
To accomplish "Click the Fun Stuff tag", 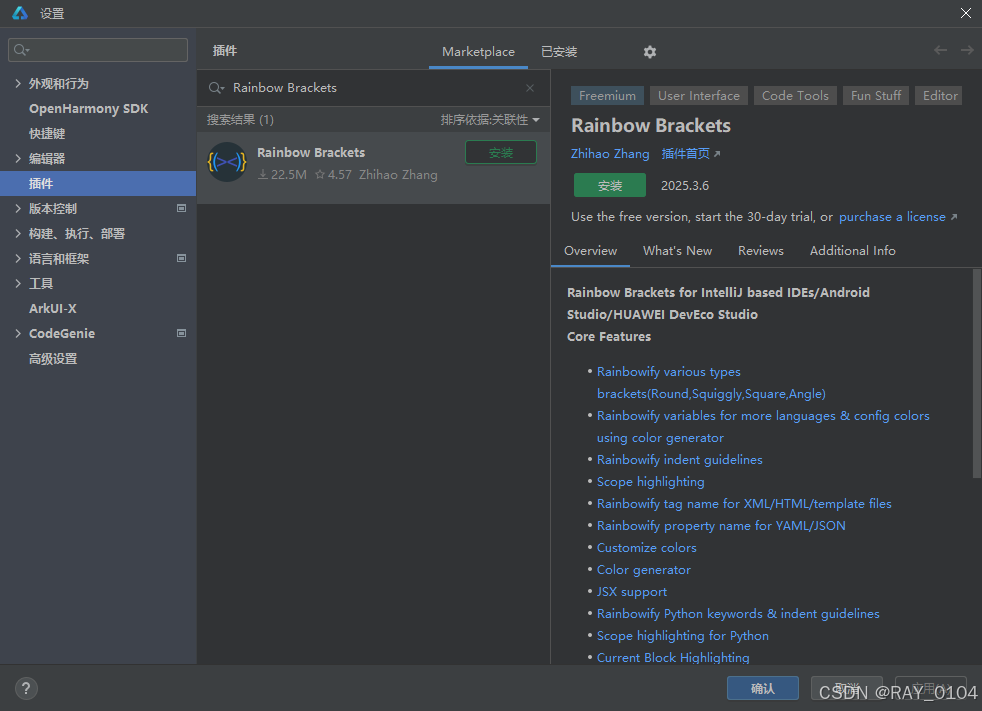I will (876, 96).
